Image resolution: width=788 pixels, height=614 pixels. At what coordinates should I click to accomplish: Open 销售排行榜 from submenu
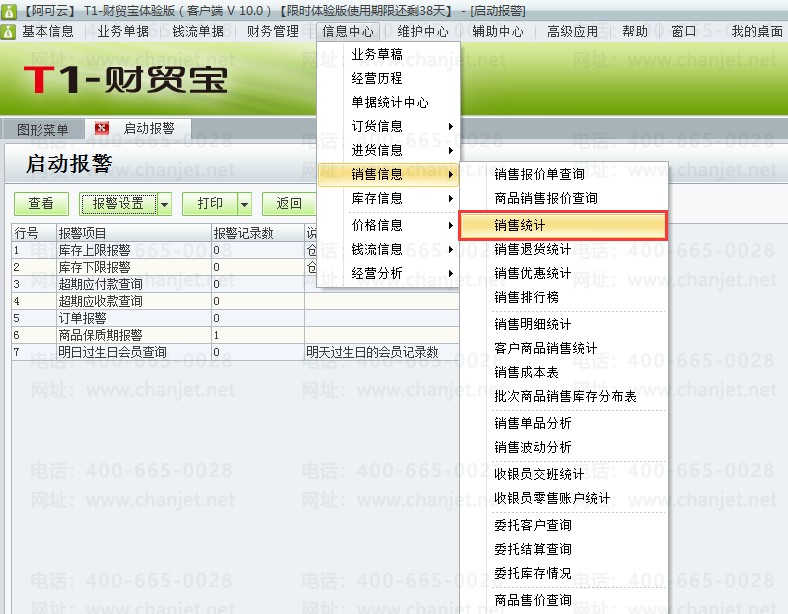(563, 297)
